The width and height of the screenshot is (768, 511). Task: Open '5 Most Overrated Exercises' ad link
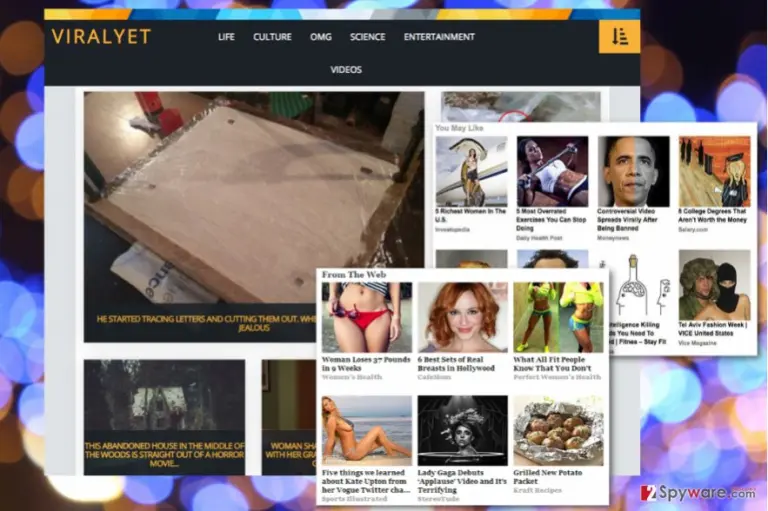click(551, 220)
